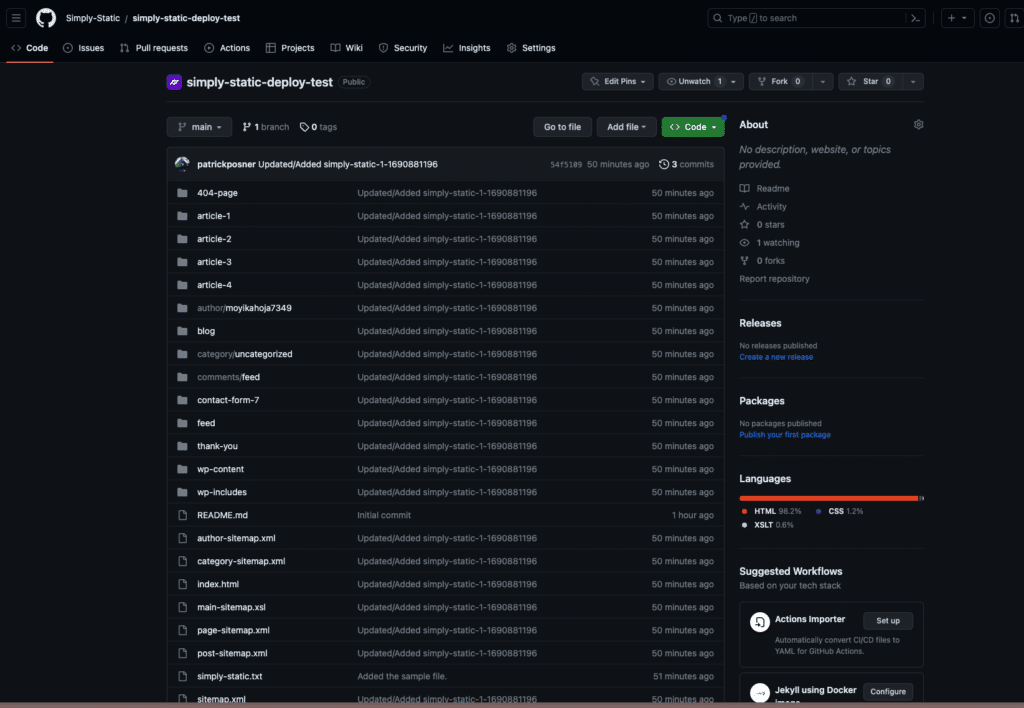Open the index.html file
Image resolution: width=1024 pixels, height=708 pixels.
click(x=217, y=584)
